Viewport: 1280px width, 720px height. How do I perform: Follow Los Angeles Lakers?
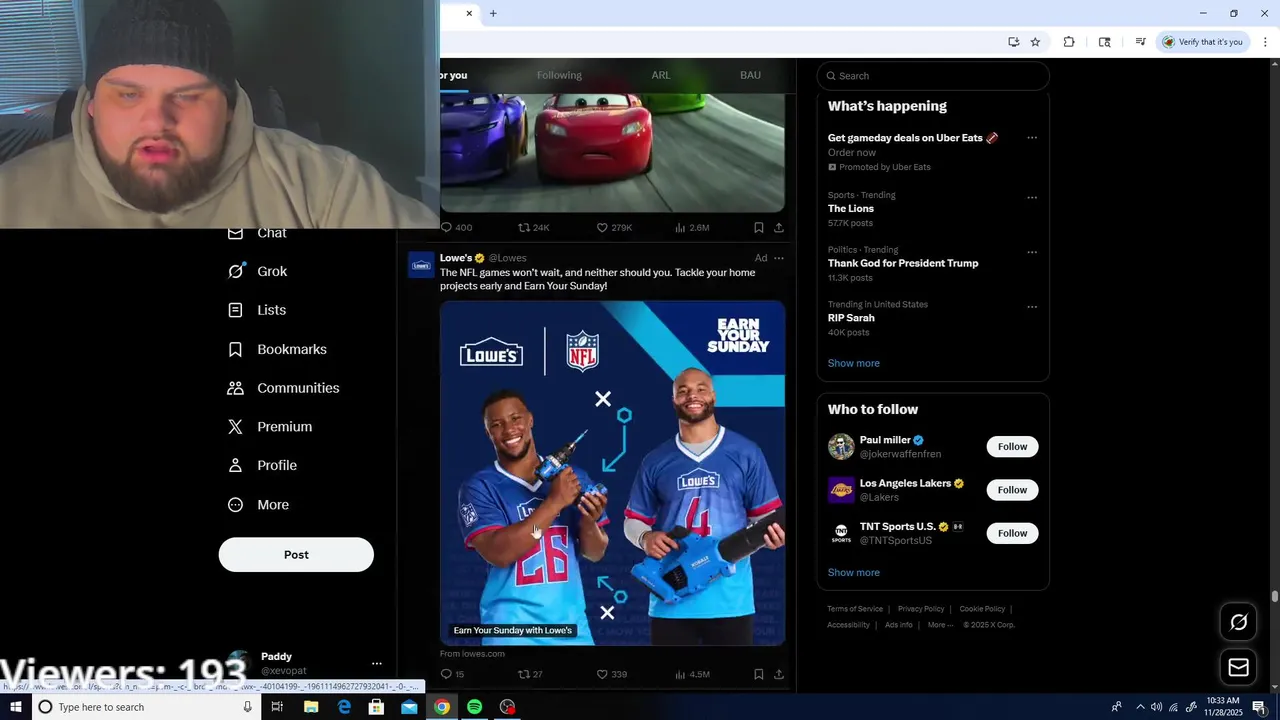pos(1012,490)
